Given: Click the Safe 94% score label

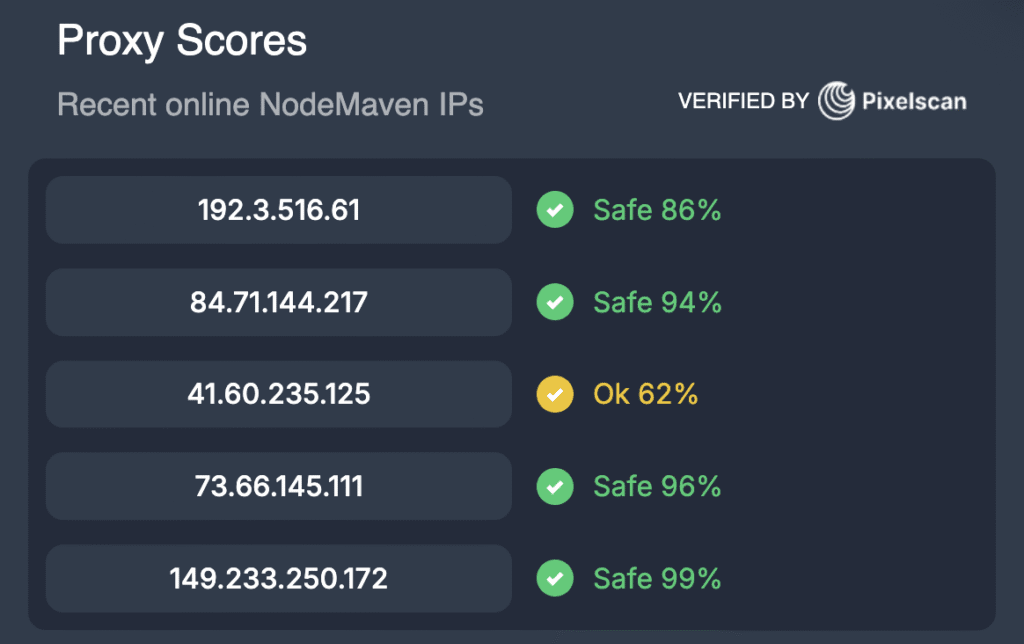Looking at the screenshot, I should point(657,302).
